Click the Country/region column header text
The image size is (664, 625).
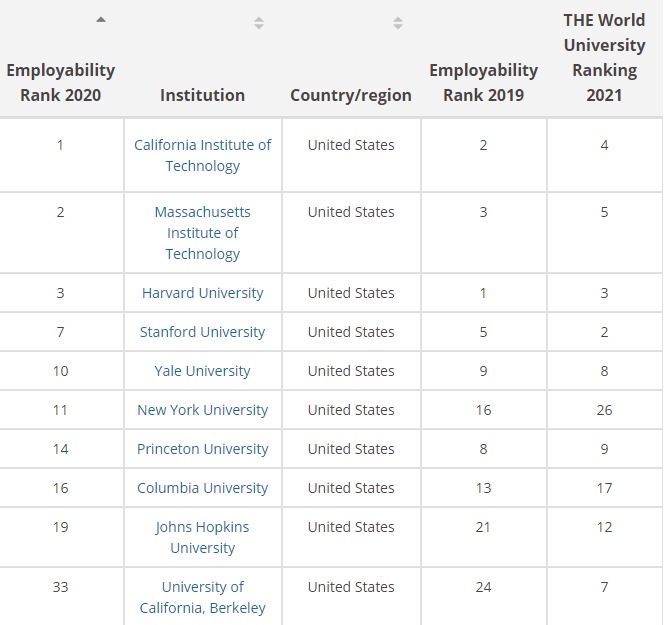coord(351,95)
